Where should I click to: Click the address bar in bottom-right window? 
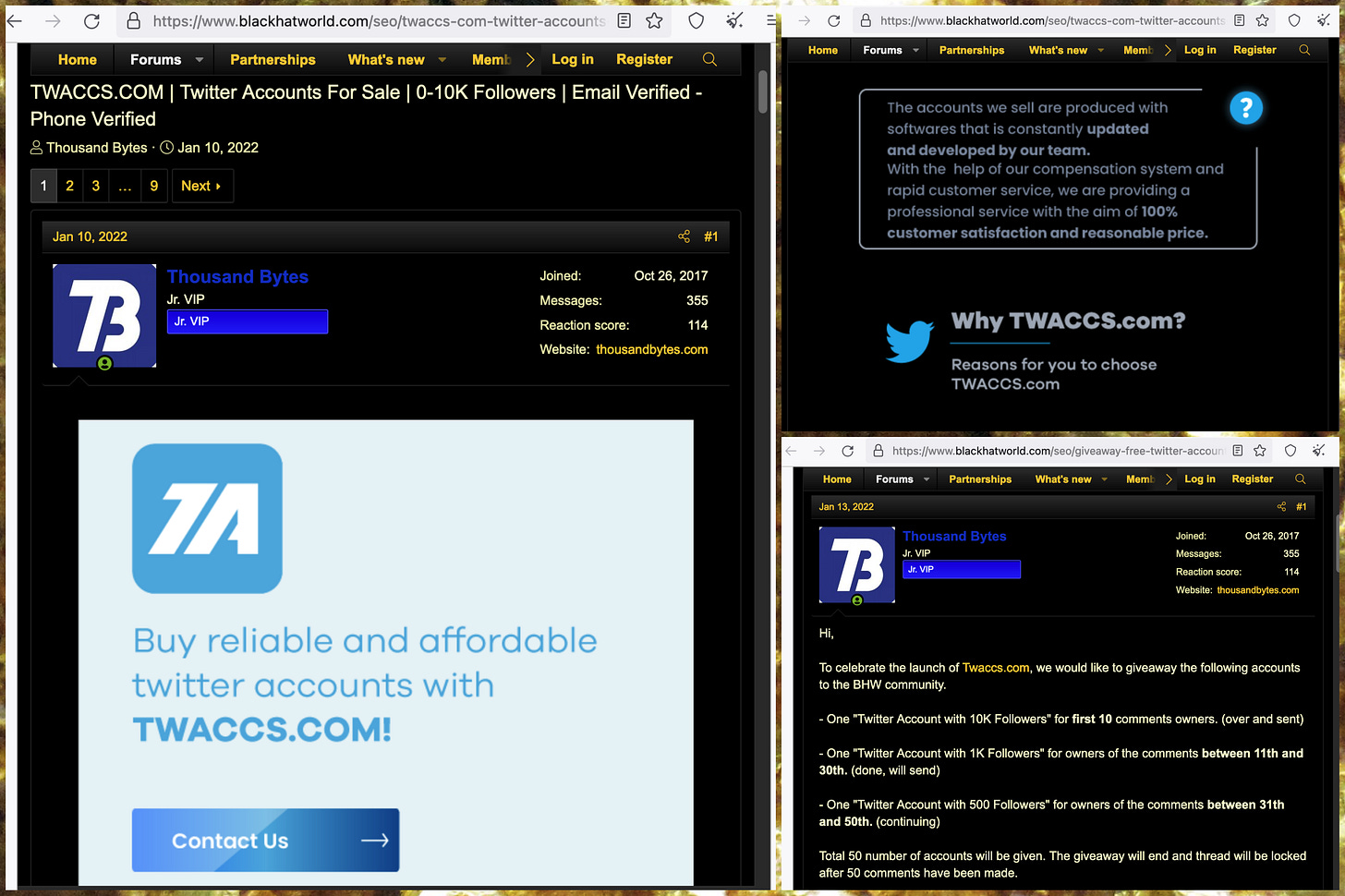1059,451
